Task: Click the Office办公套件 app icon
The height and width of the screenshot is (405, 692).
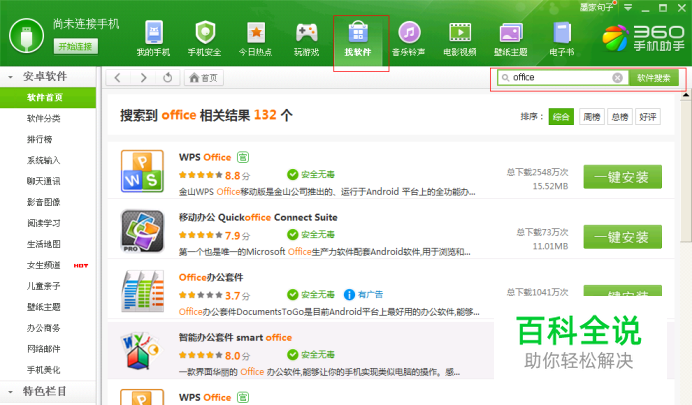Action: 142,291
